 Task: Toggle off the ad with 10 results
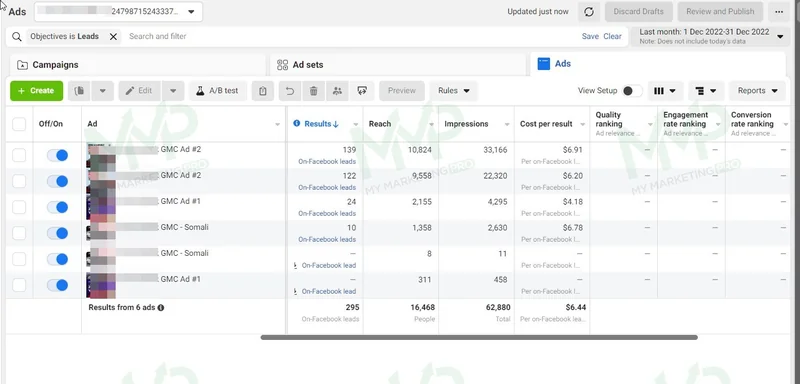click(58, 233)
